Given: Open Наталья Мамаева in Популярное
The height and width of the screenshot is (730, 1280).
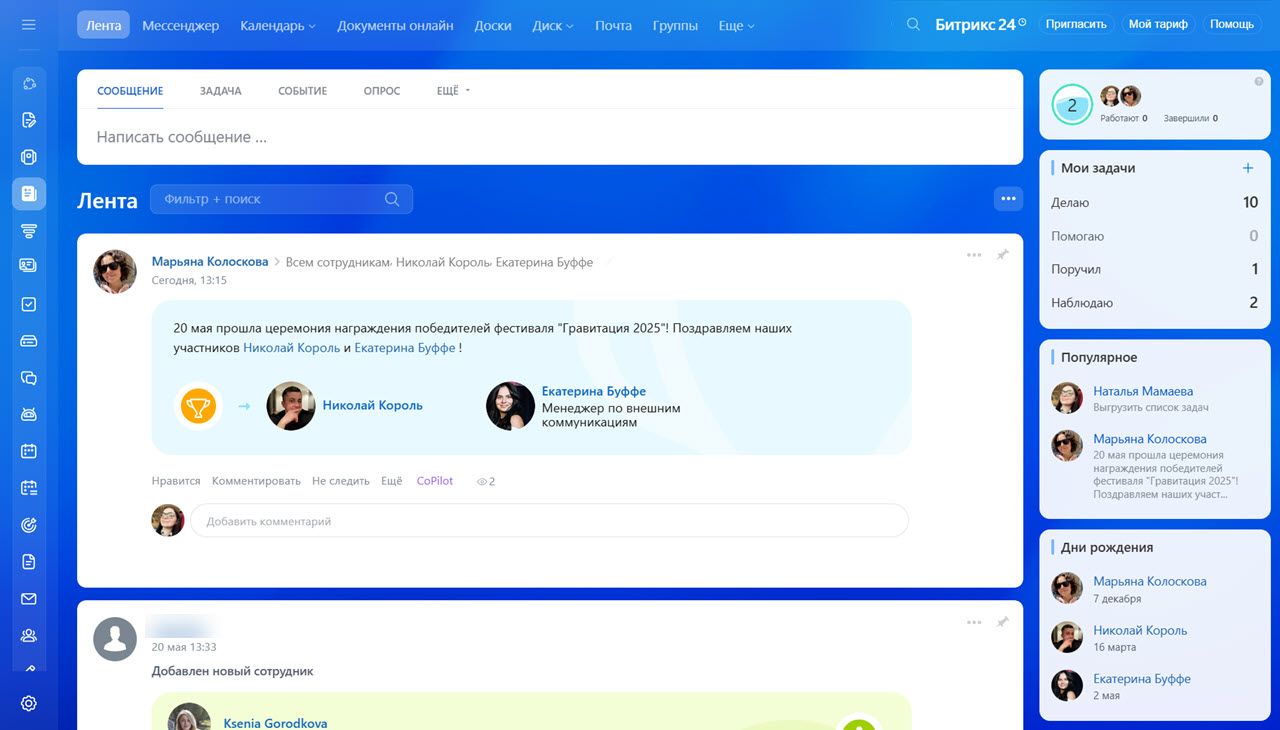Looking at the screenshot, I should pyautogui.click(x=1143, y=391).
